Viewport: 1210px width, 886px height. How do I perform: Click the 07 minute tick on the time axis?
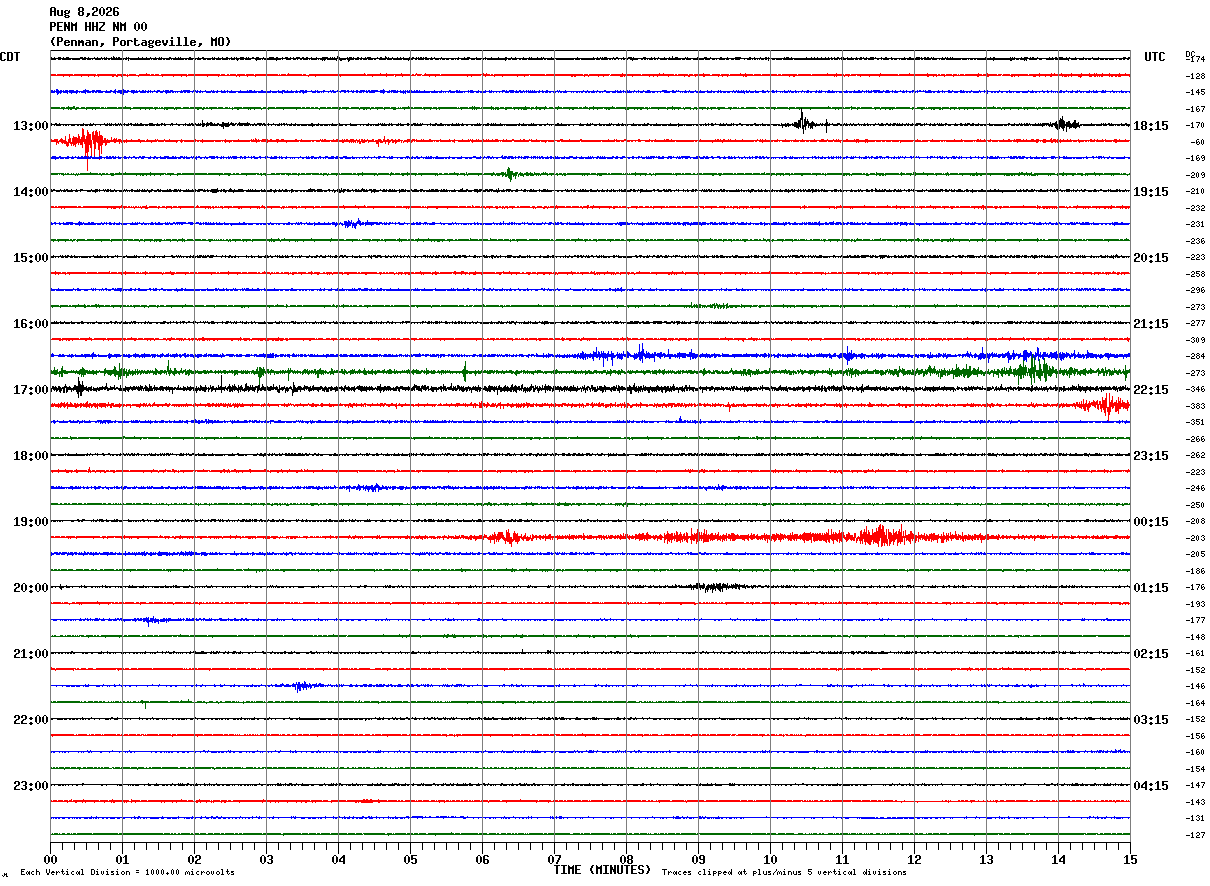554,859
